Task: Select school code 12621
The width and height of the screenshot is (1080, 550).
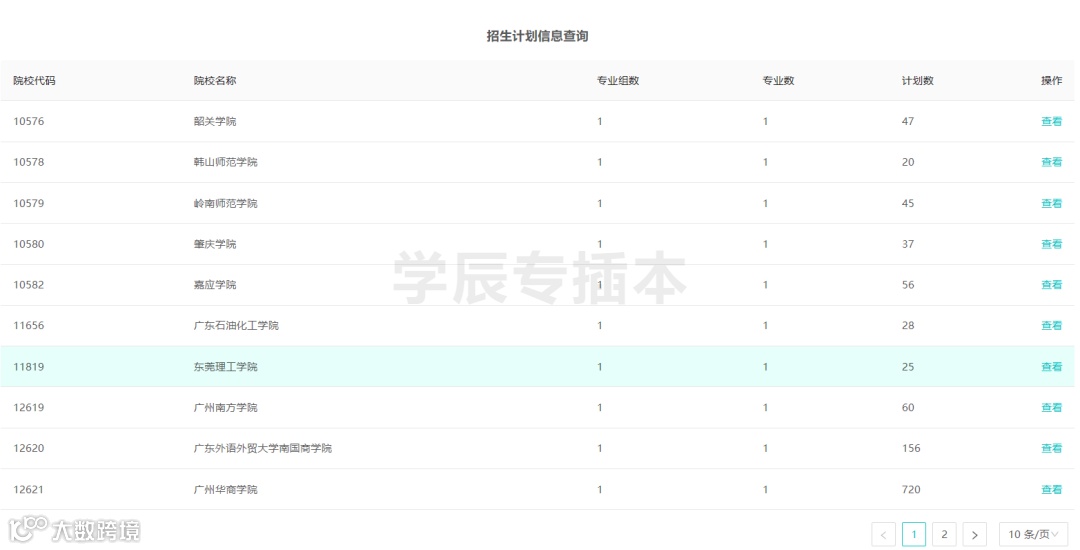Action: tap(29, 489)
